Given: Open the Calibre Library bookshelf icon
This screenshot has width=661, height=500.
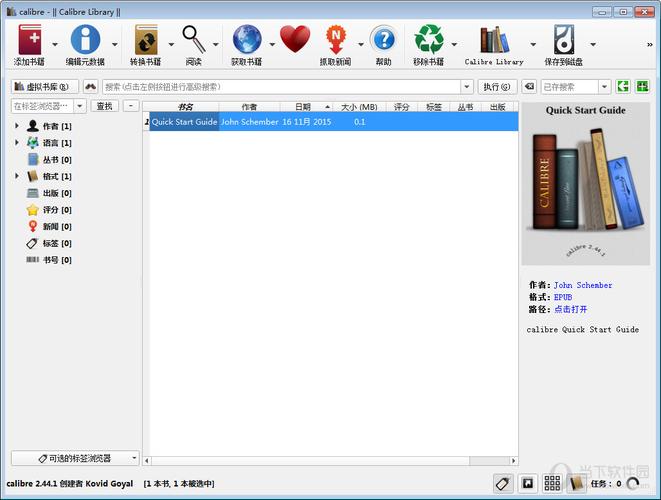Looking at the screenshot, I should coord(494,40).
